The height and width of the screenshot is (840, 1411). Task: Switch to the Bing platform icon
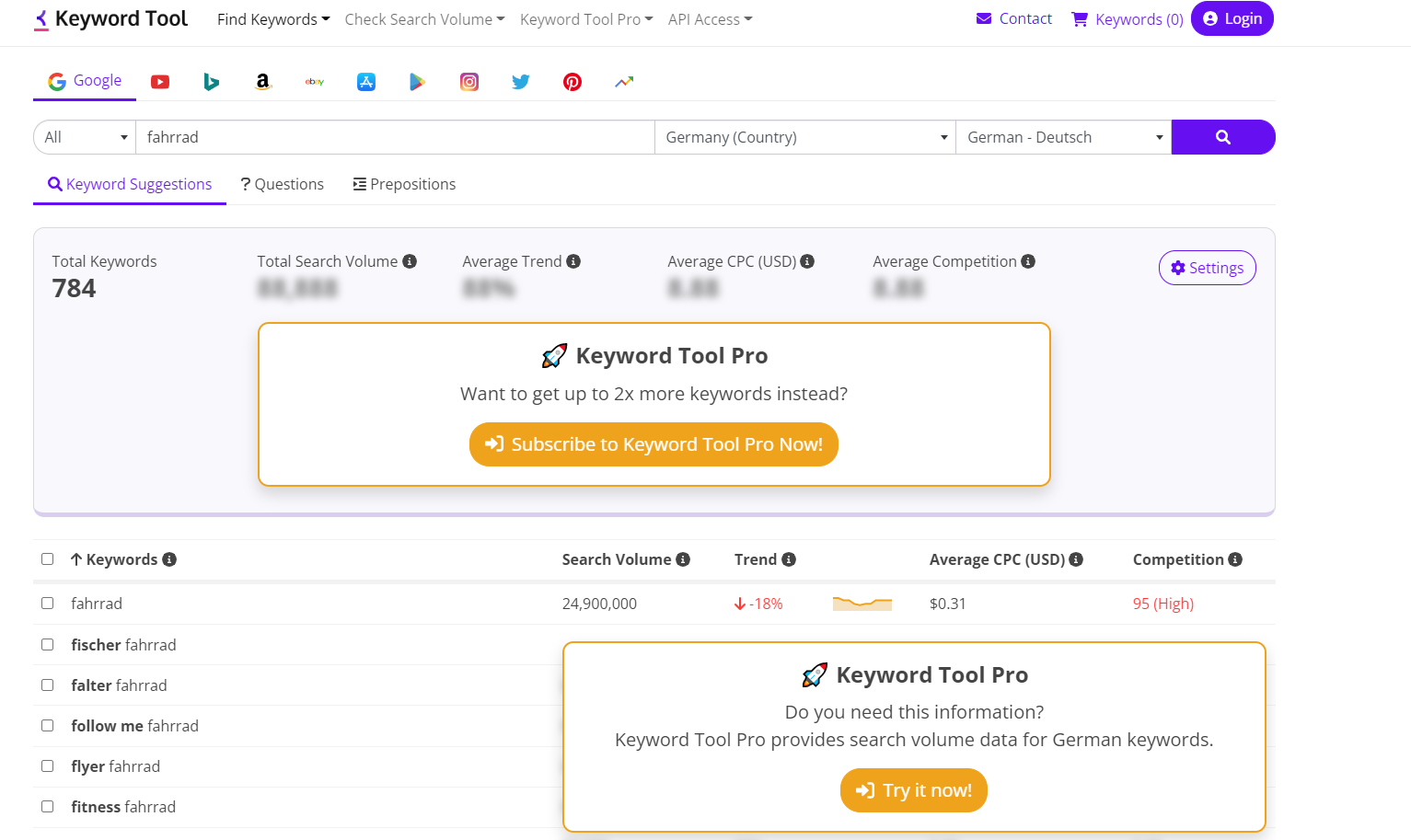tap(212, 82)
